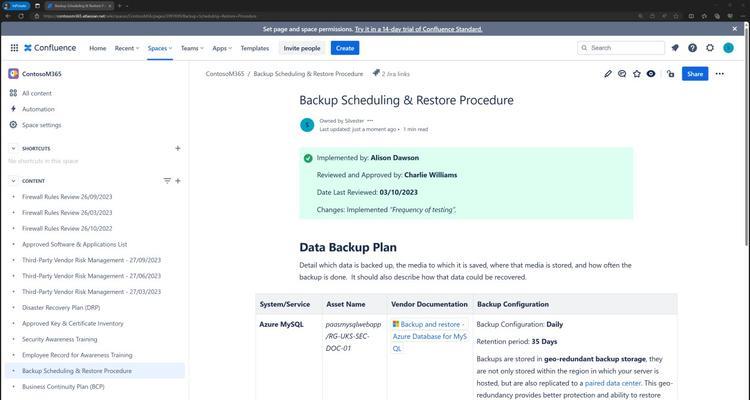
Task: Star this page as favorite
Action: click(x=637, y=74)
